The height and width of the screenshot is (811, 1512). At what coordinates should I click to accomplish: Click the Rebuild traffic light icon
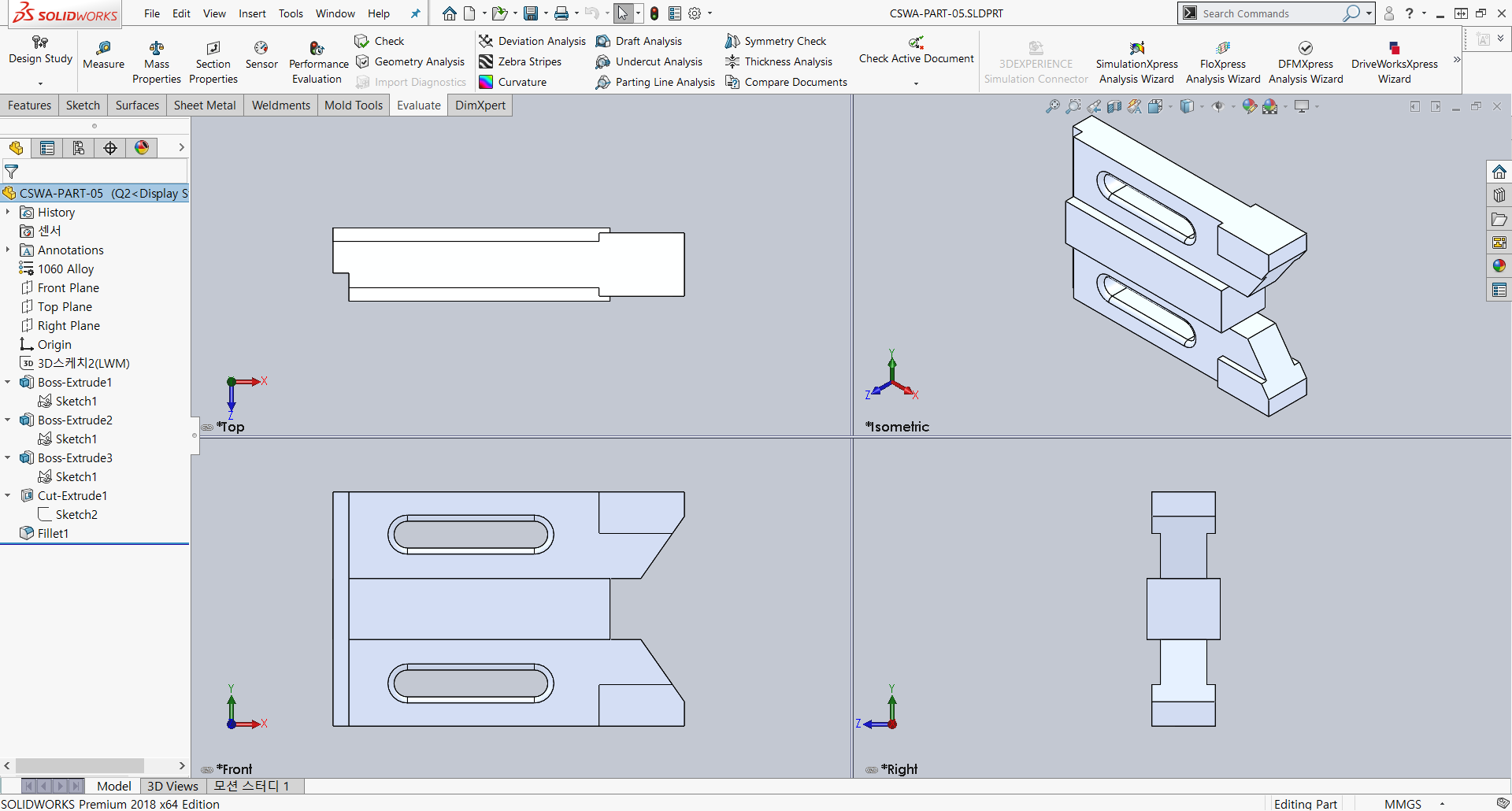coord(654,13)
